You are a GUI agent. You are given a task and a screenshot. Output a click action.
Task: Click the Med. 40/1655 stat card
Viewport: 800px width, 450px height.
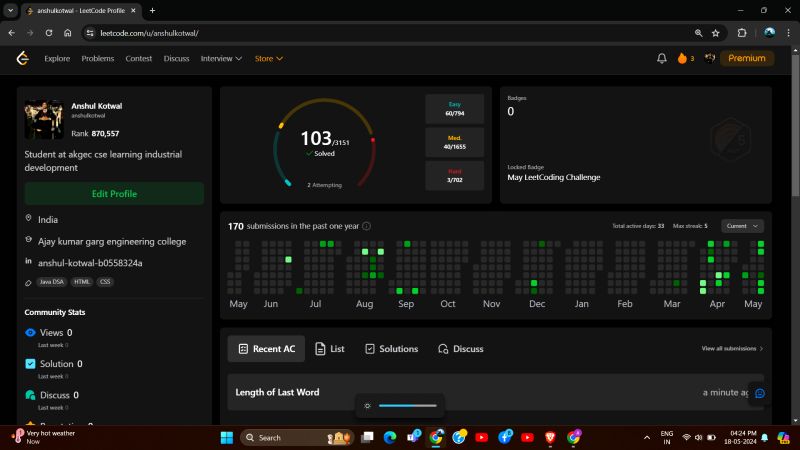pyautogui.click(x=455, y=142)
